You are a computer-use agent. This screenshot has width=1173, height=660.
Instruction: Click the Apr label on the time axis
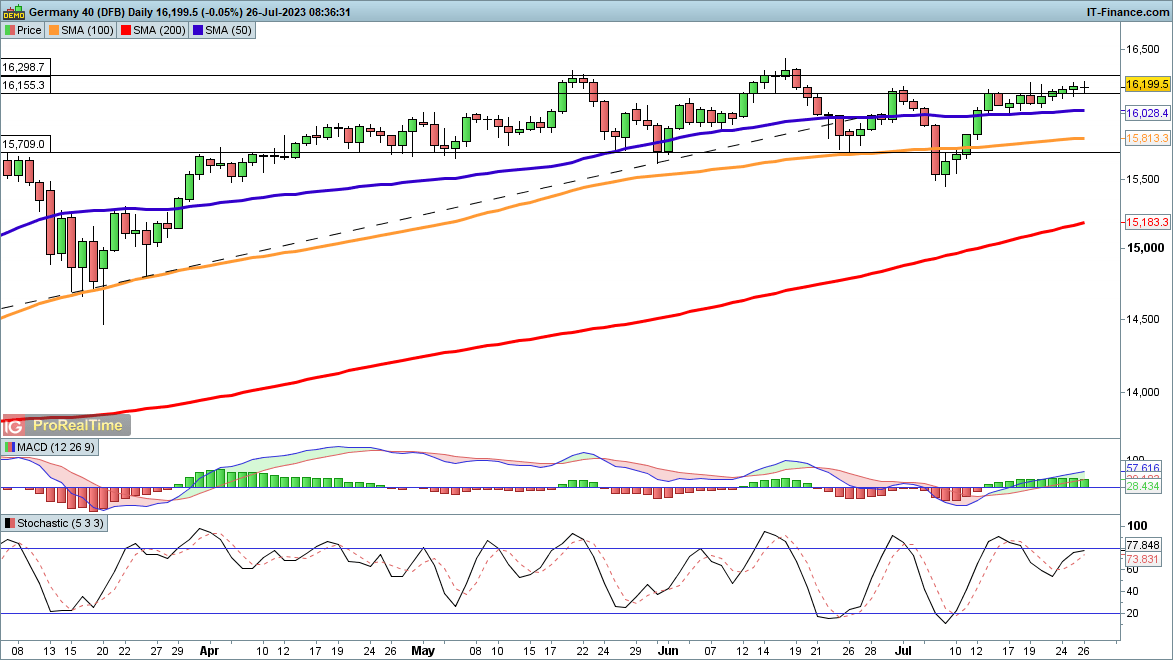pyautogui.click(x=209, y=651)
